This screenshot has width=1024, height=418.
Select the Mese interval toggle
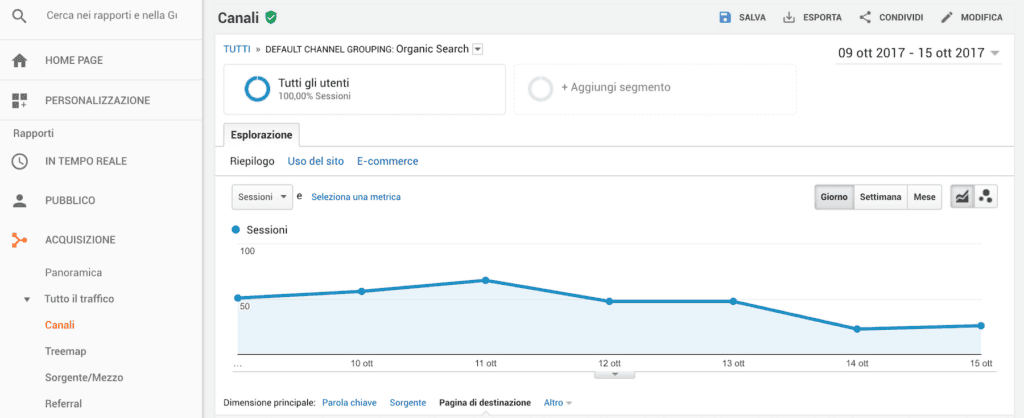click(924, 197)
